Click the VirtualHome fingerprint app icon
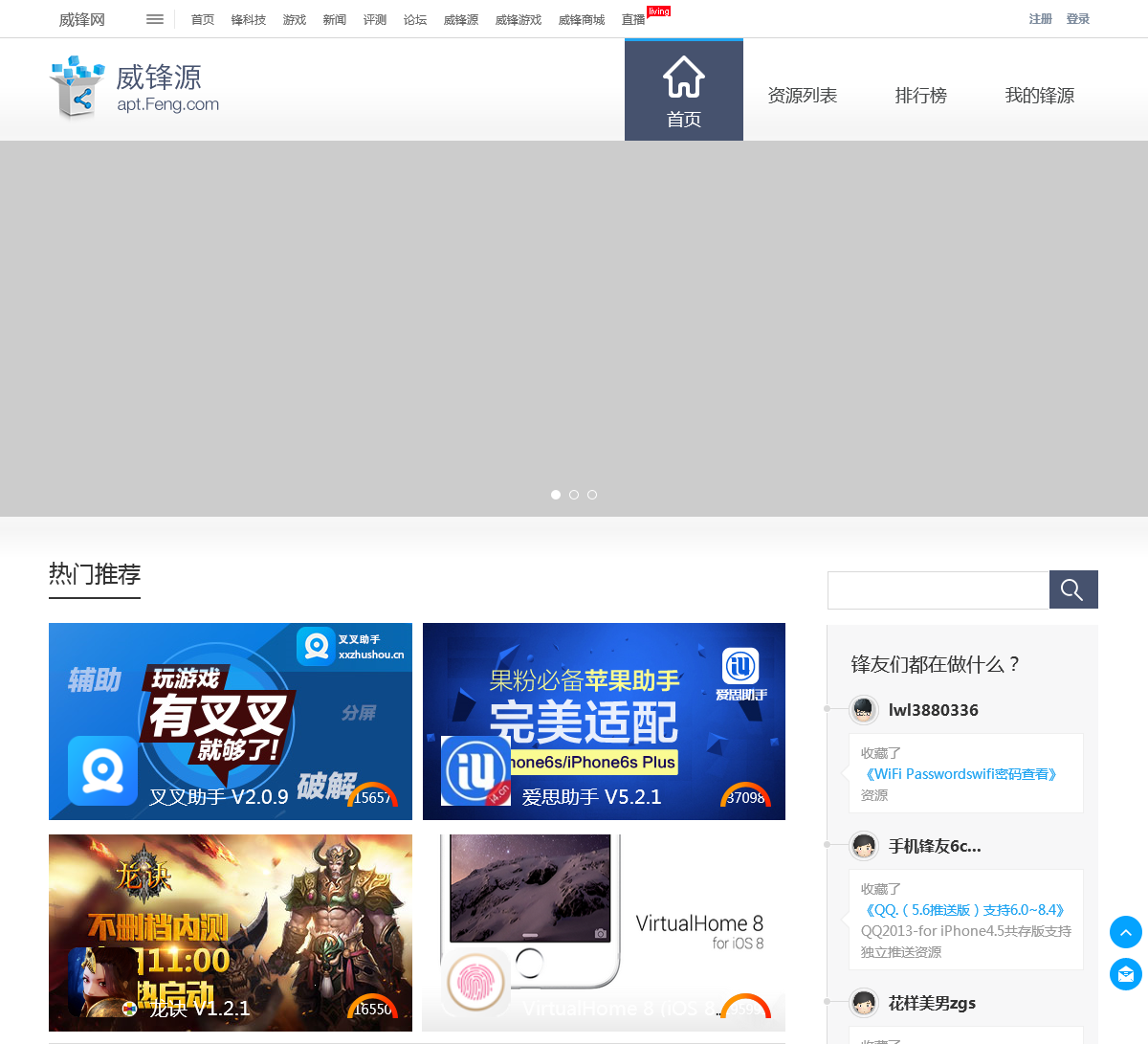This screenshot has height=1044, width=1148. [x=475, y=982]
